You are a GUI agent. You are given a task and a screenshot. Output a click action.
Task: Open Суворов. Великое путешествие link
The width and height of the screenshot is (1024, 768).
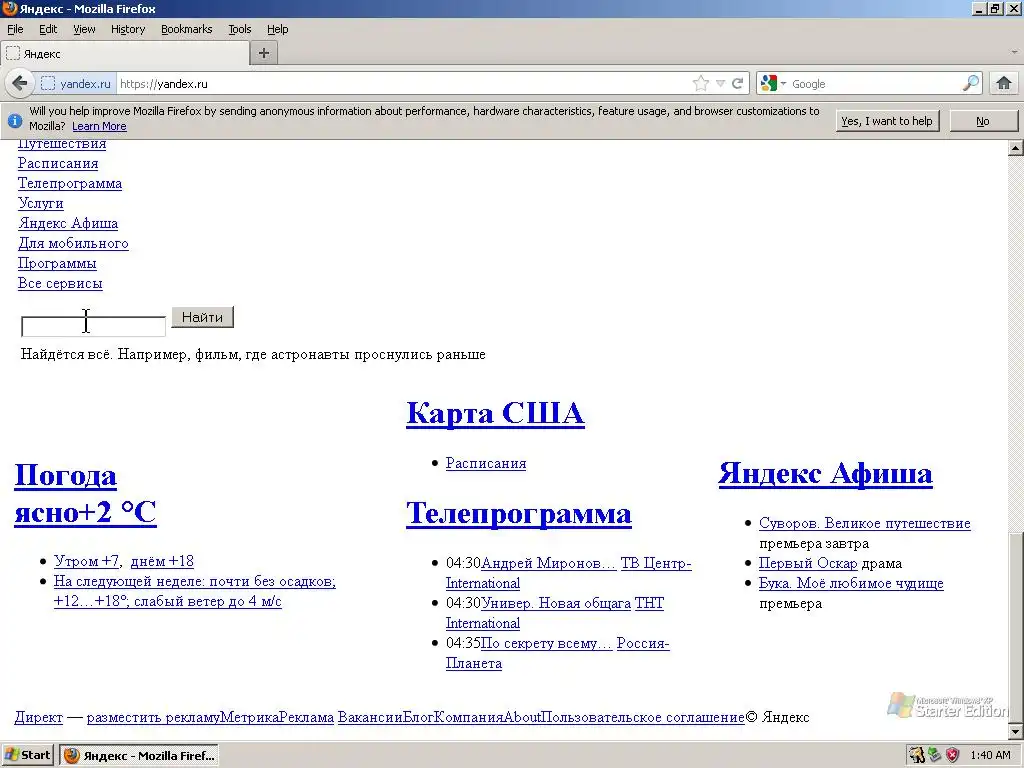pos(865,523)
